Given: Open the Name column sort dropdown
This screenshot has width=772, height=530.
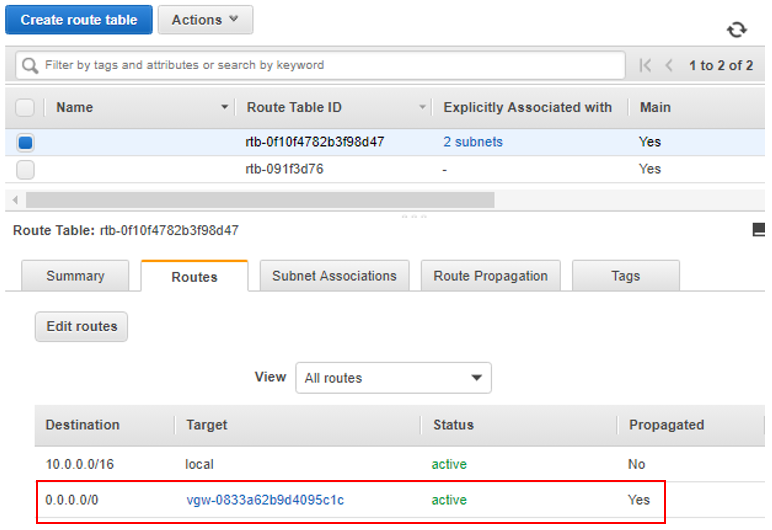Looking at the screenshot, I should tap(224, 107).
